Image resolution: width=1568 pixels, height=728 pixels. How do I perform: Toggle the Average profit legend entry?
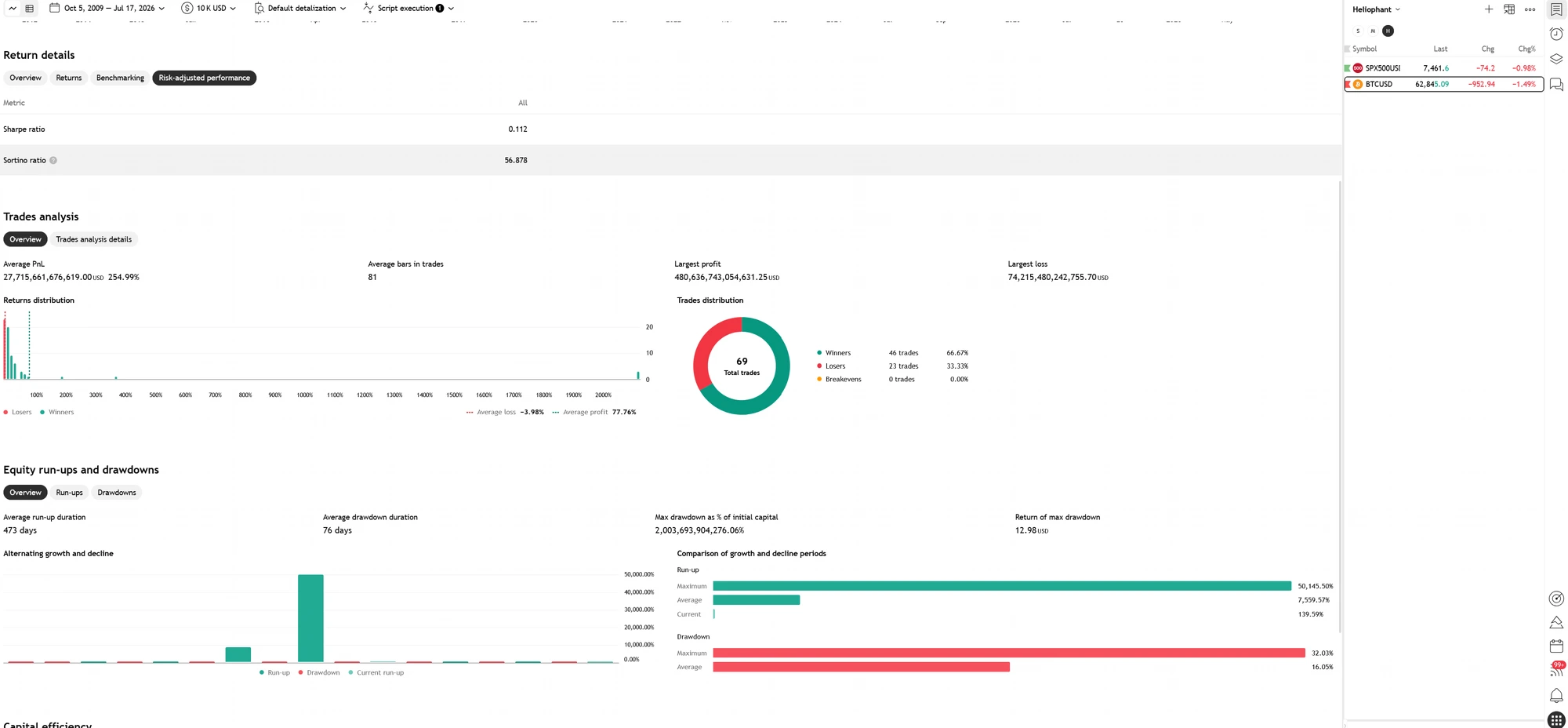(x=594, y=413)
